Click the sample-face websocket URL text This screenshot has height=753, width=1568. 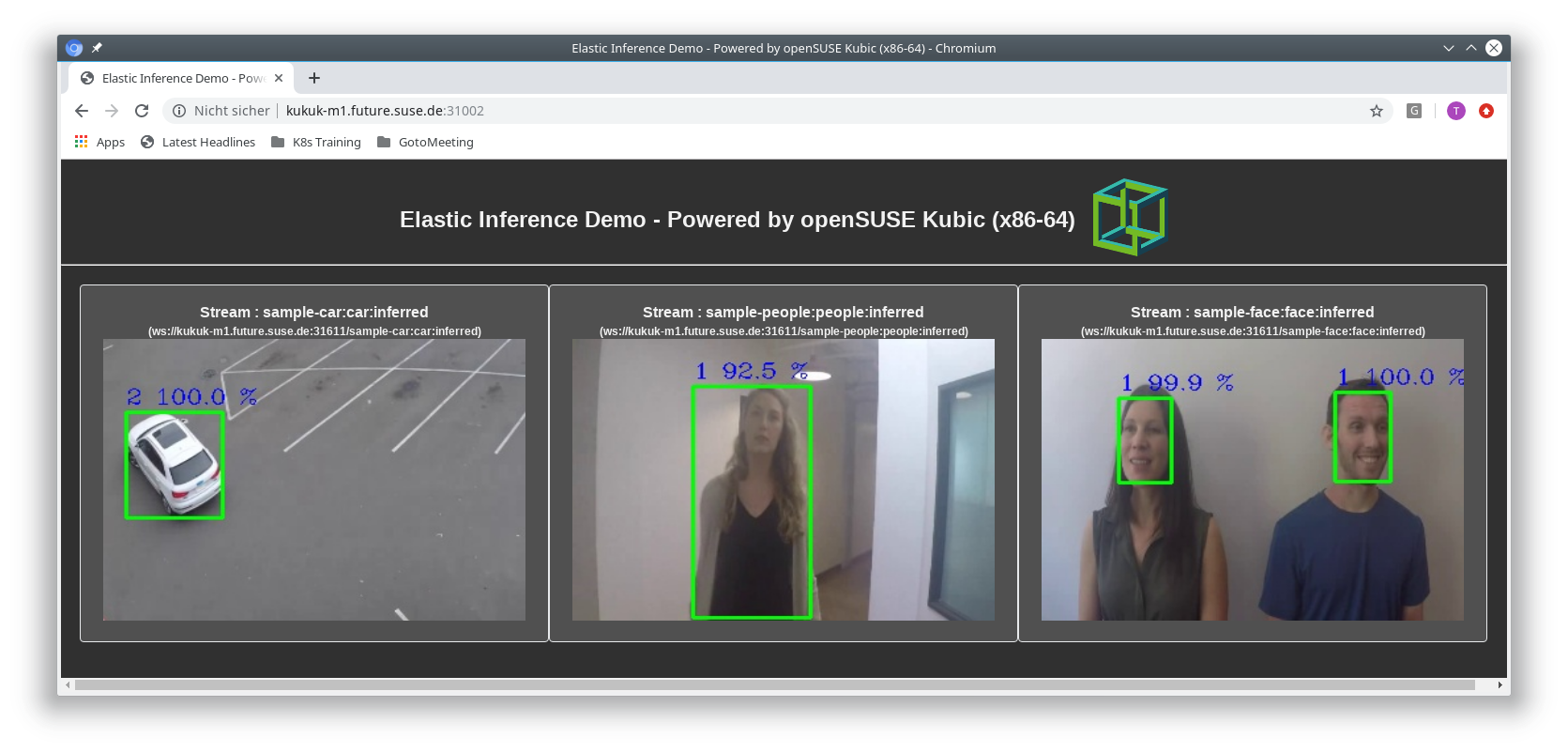pos(1253,331)
